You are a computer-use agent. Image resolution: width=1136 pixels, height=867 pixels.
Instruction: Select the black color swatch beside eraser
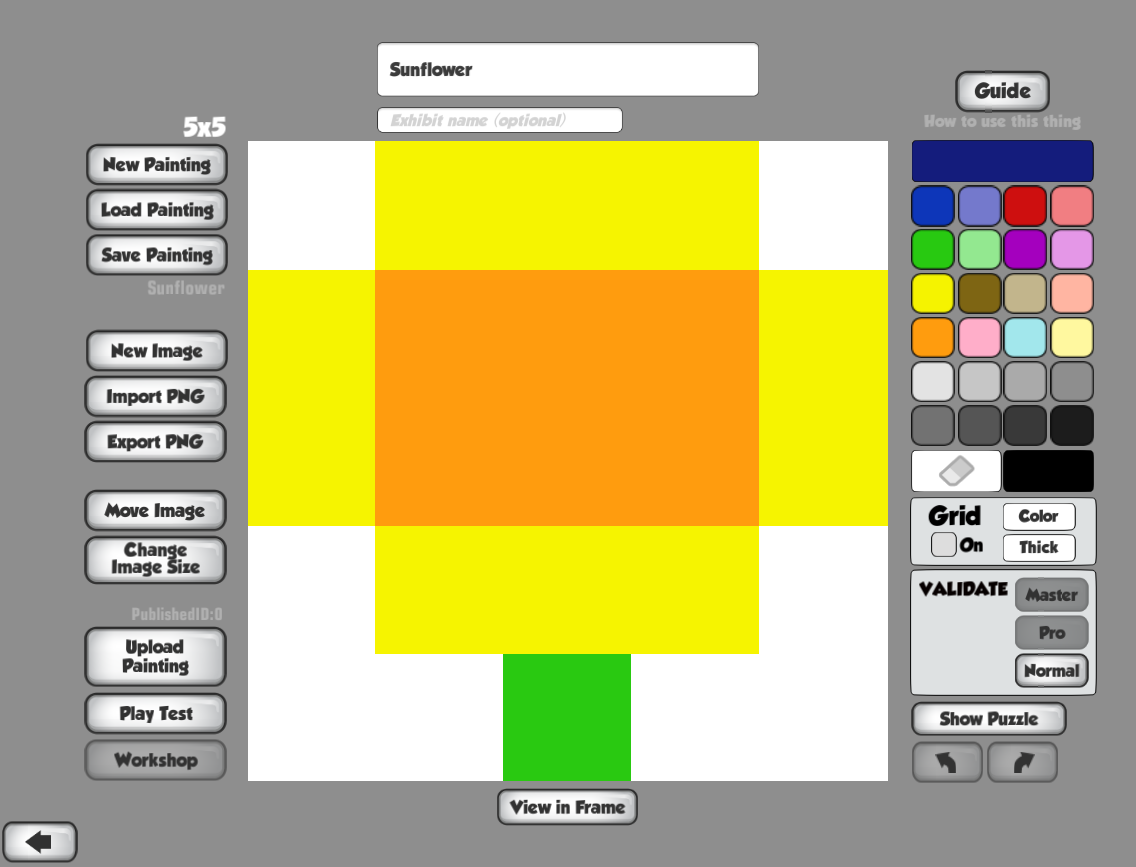(1048, 471)
